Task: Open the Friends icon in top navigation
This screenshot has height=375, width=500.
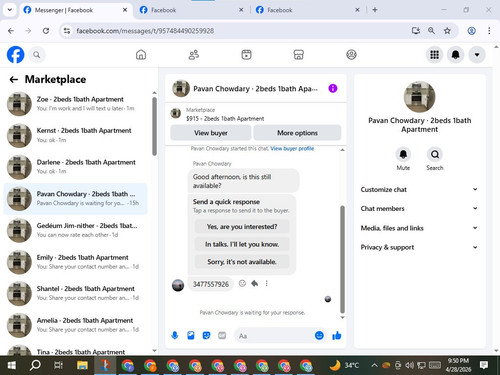Action: (x=194, y=55)
